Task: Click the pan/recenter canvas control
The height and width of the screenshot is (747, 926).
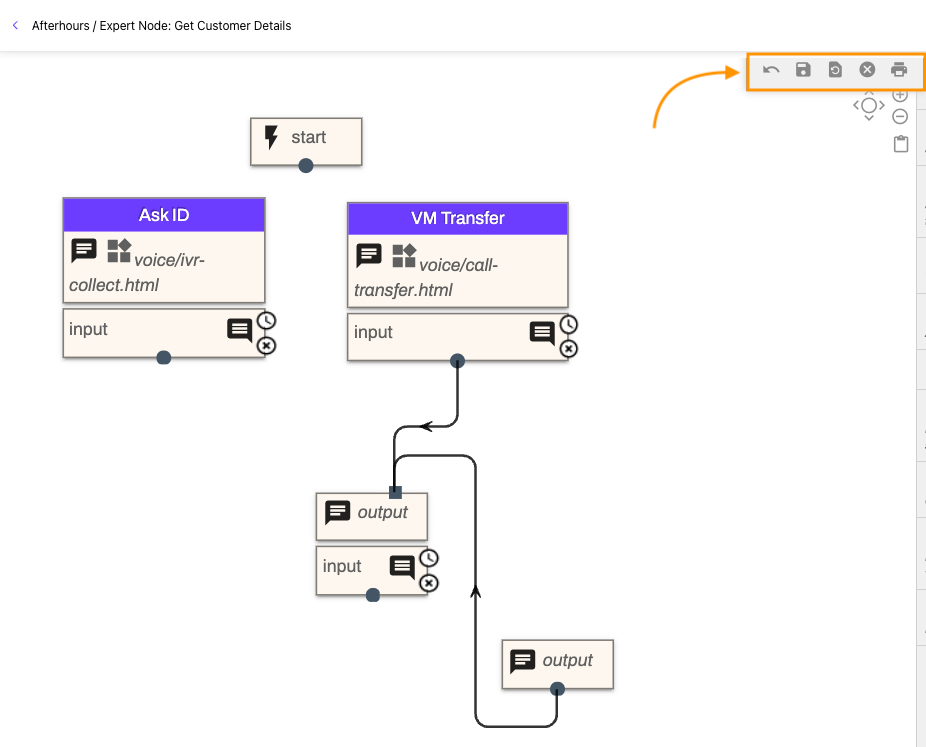Action: 869,106
